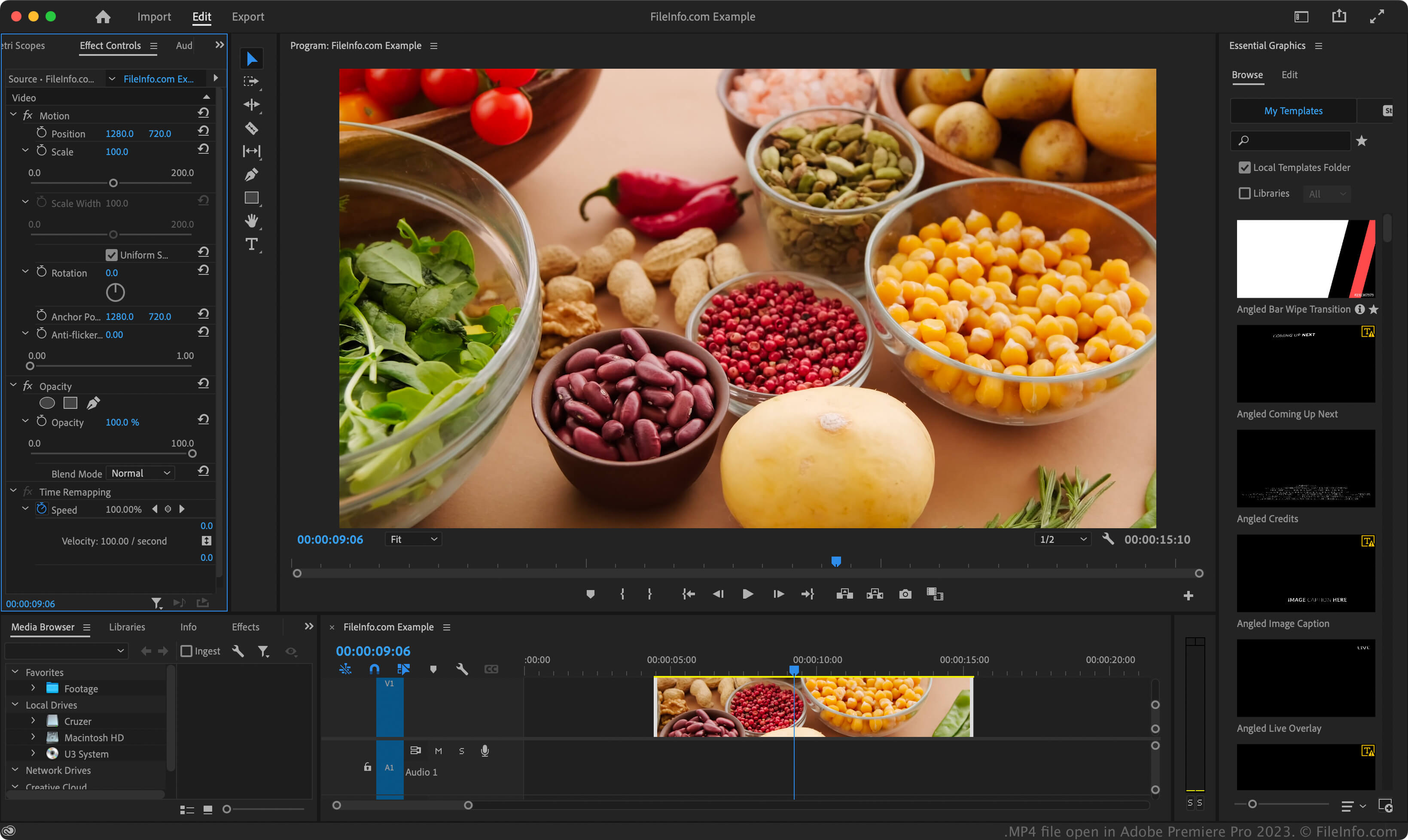Expand the Macintosh HD drive
The width and height of the screenshot is (1408, 840).
(x=33, y=737)
